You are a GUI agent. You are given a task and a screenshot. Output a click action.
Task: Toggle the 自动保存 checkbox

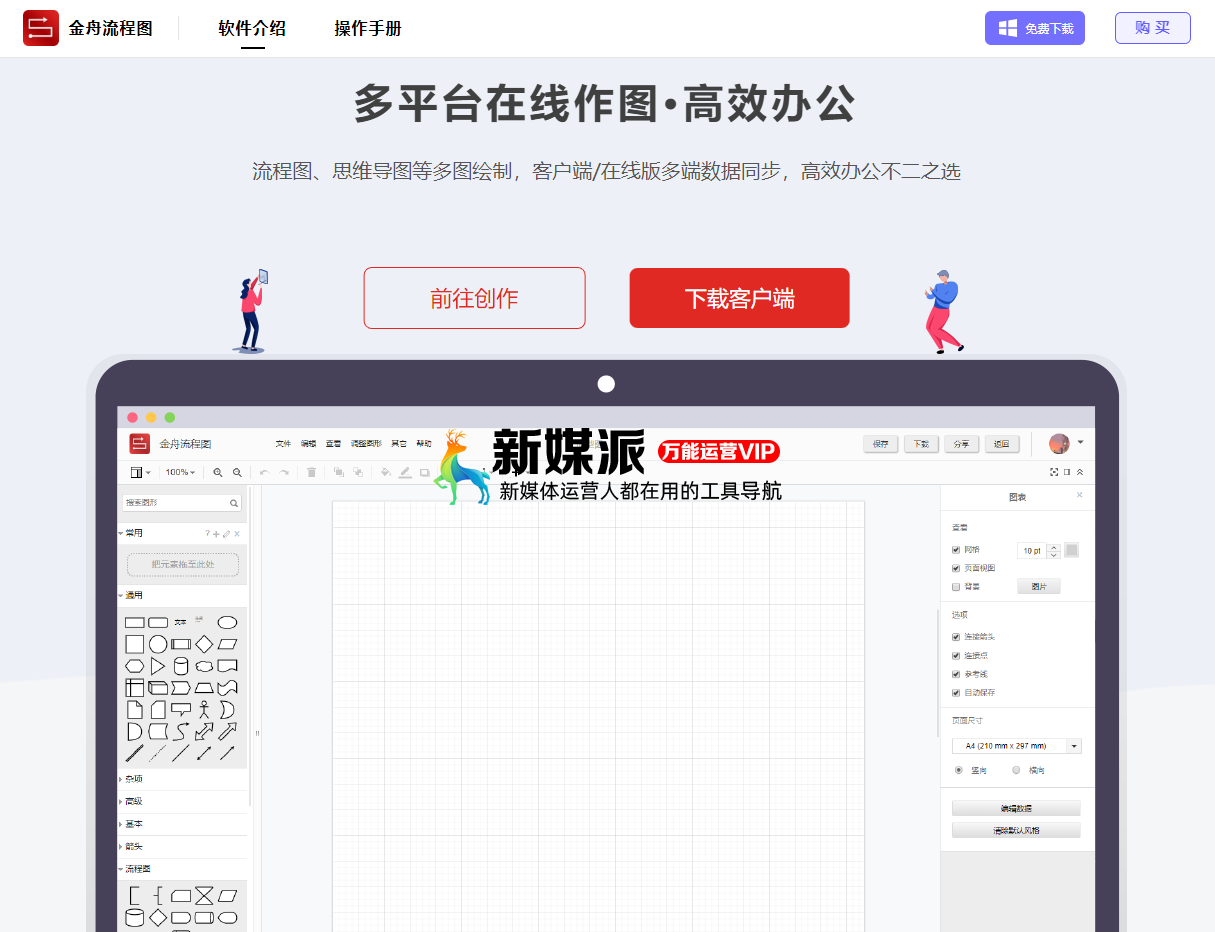pyautogui.click(x=956, y=693)
